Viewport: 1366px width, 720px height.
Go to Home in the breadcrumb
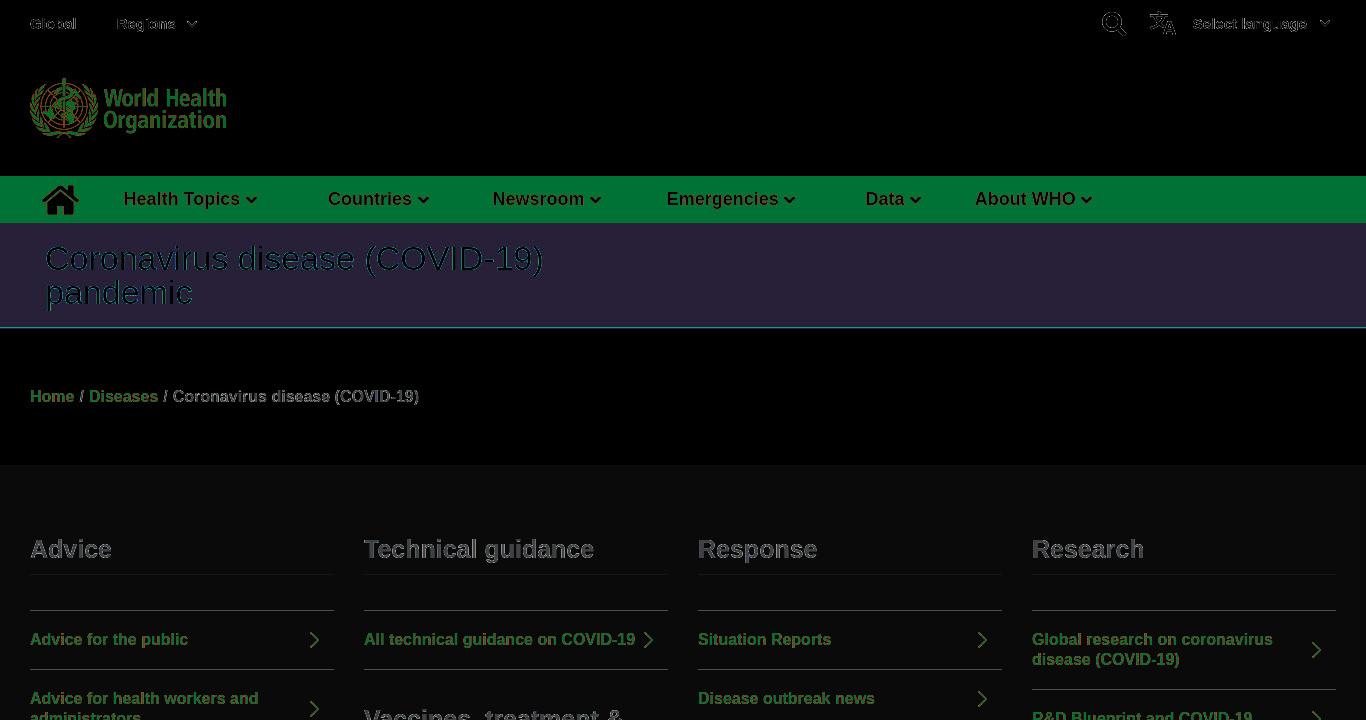[52, 396]
